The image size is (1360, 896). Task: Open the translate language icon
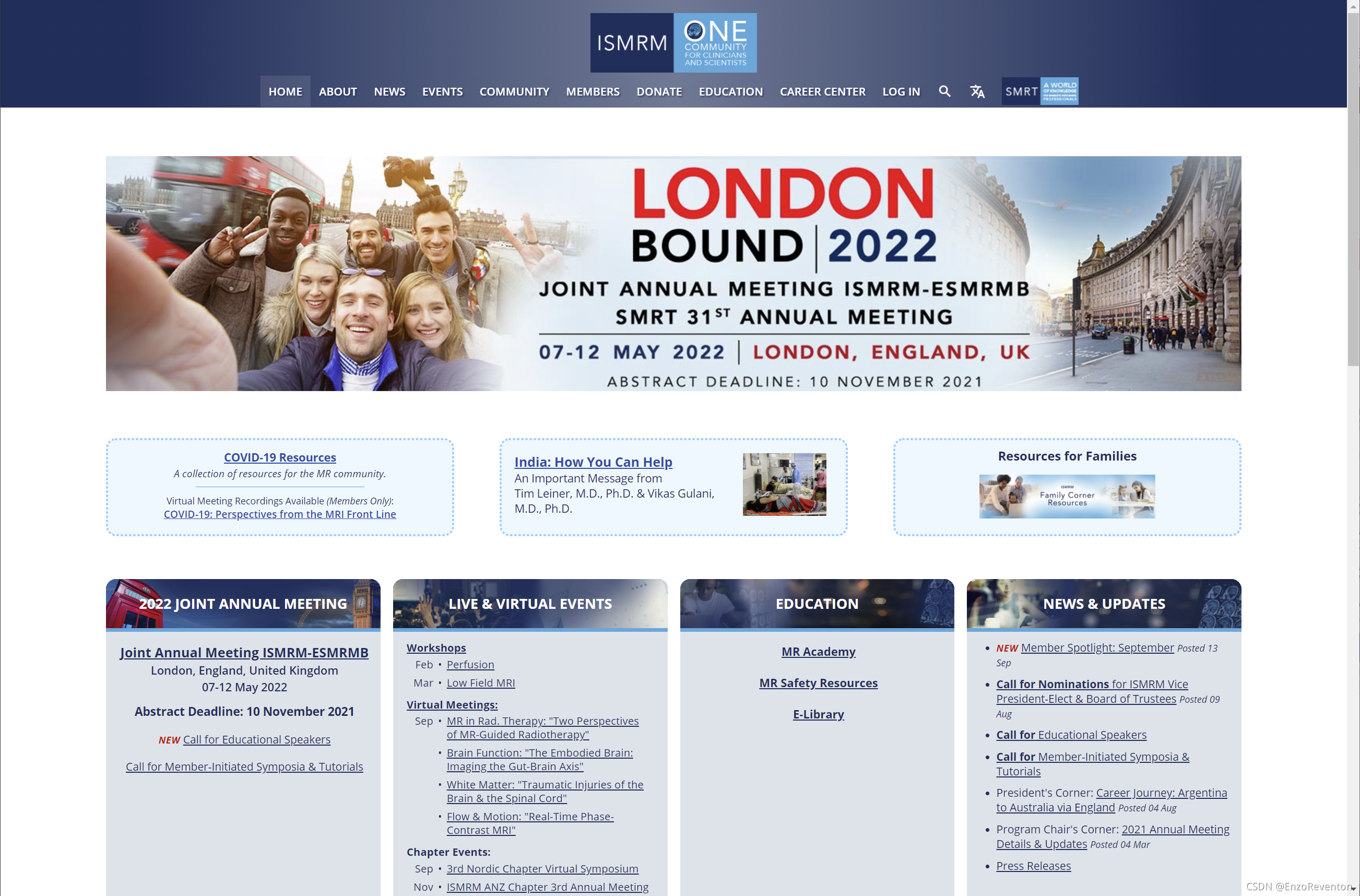pyautogui.click(x=977, y=91)
